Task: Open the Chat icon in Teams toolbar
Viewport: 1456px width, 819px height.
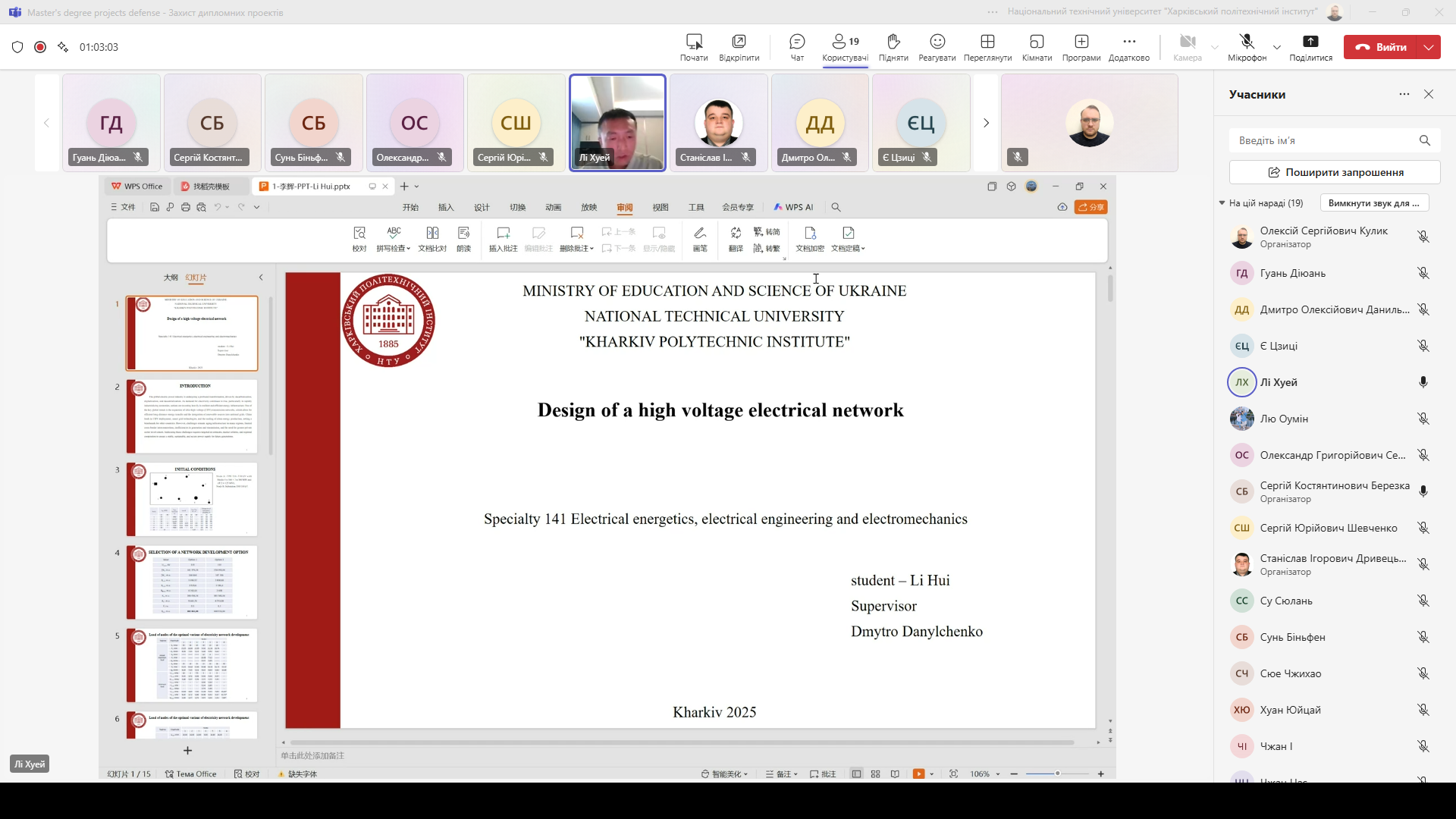Action: click(x=797, y=42)
